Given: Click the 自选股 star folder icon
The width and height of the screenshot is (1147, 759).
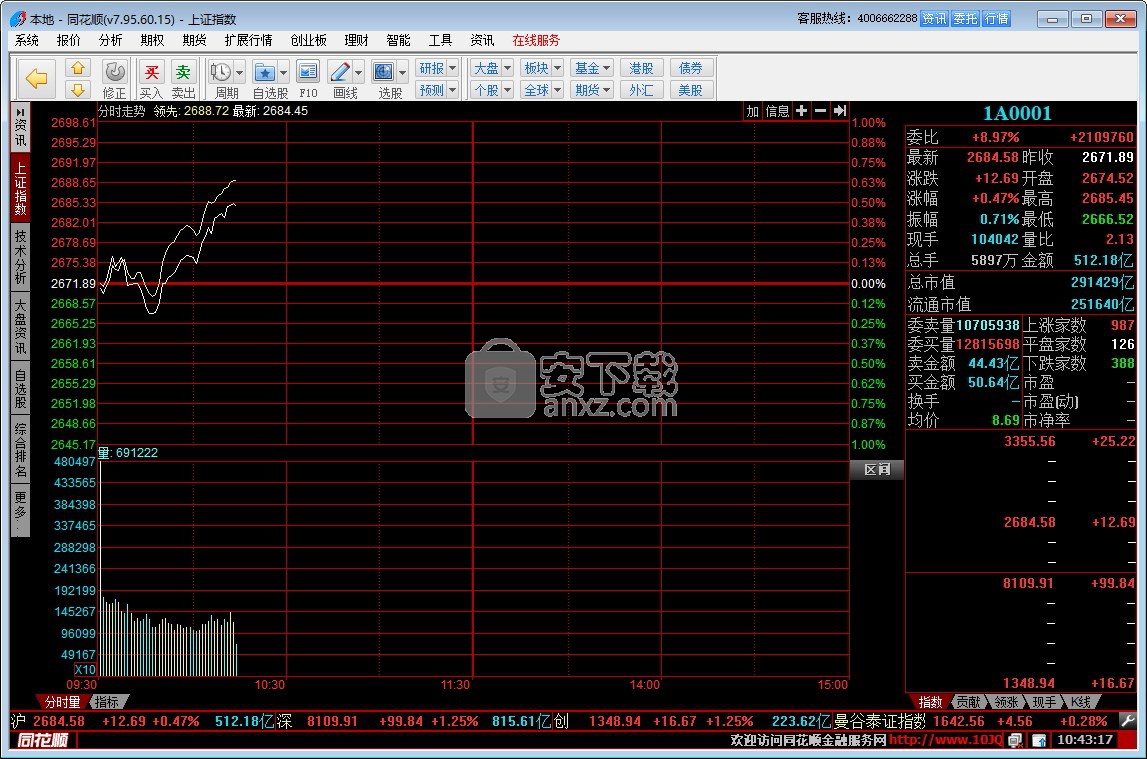Looking at the screenshot, I should pyautogui.click(x=264, y=72).
